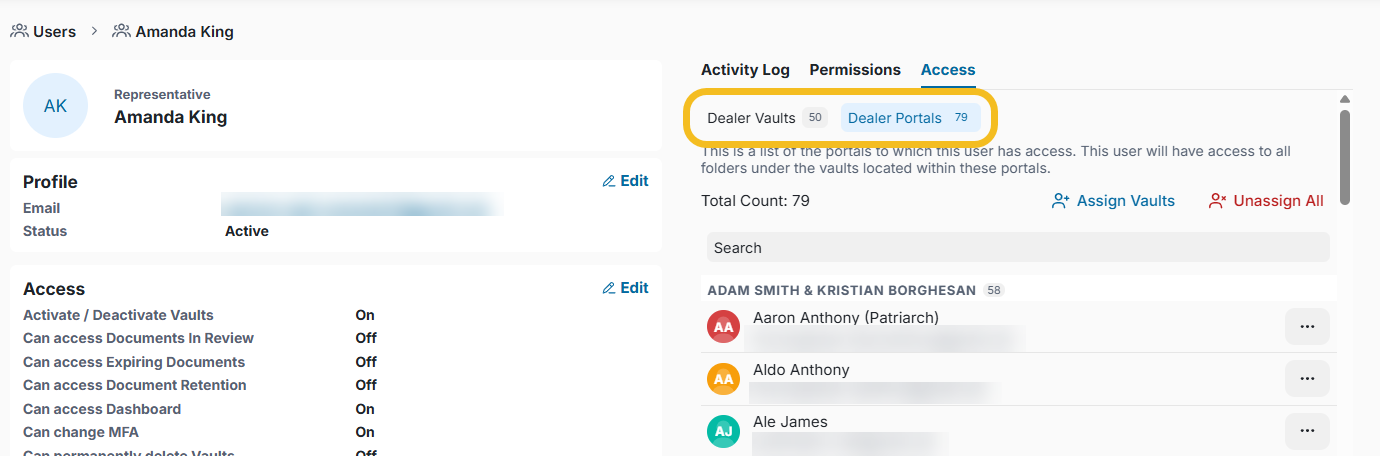Click the Unassign All button
Viewport: 1380px width, 456px height.
click(x=1266, y=201)
